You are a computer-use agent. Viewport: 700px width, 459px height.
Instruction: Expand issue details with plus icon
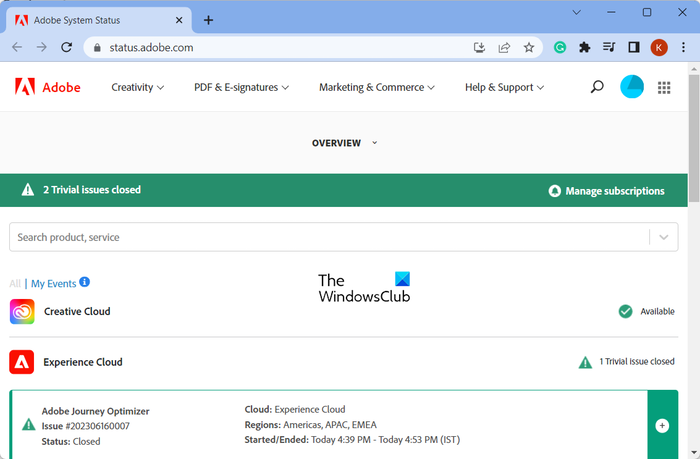click(x=662, y=426)
